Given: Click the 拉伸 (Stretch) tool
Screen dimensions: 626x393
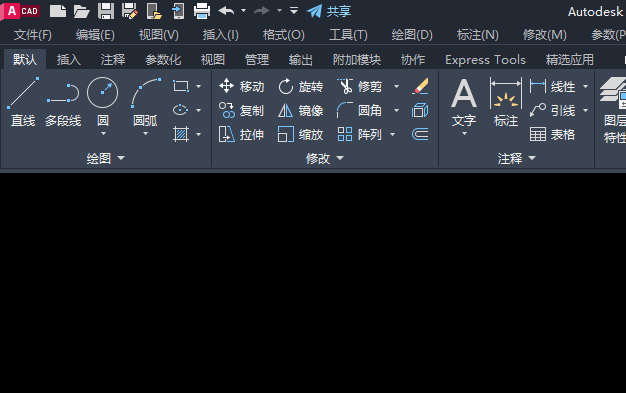Looking at the screenshot, I should 242,135.
